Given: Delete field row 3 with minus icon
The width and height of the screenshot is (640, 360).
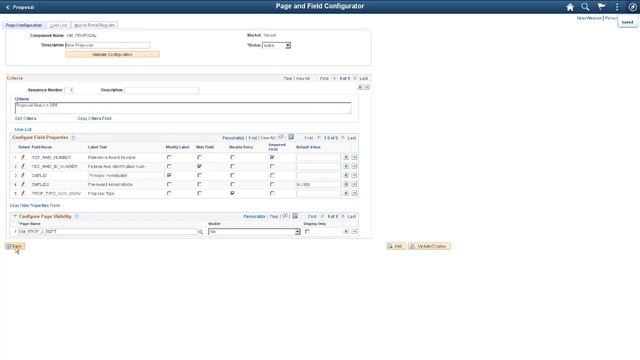Looking at the screenshot, I should point(354,175).
